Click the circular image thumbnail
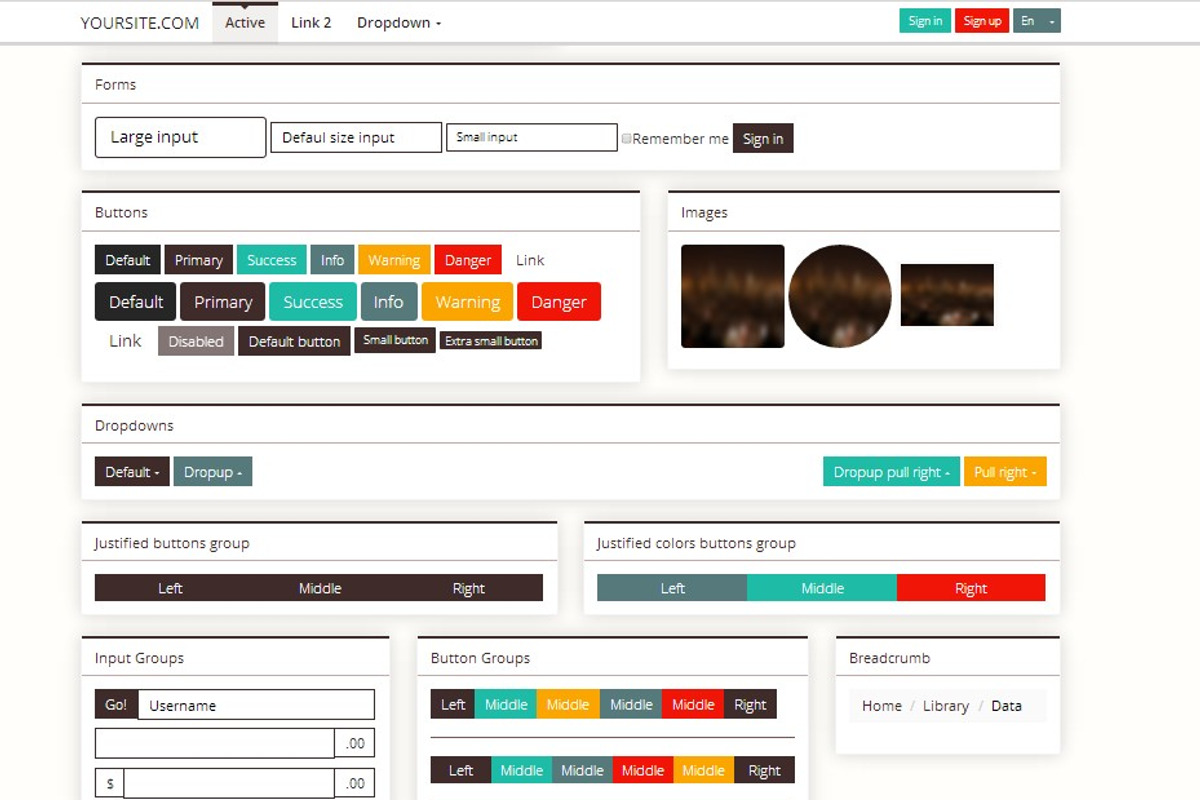The height and width of the screenshot is (800, 1200). point(840,295)
